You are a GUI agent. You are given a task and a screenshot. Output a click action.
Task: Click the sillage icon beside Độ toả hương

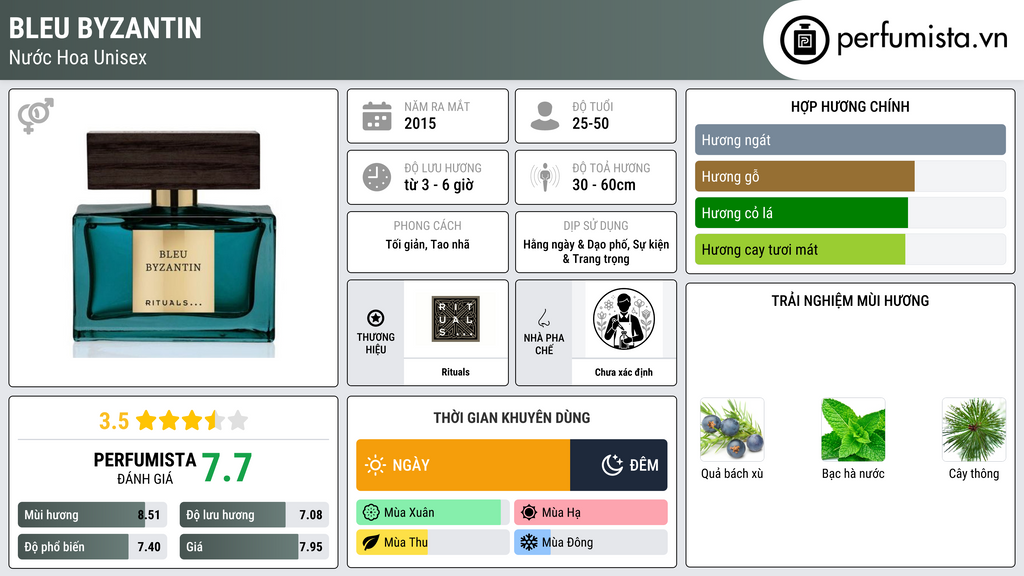pyautogui.click(x=545, y=177)
